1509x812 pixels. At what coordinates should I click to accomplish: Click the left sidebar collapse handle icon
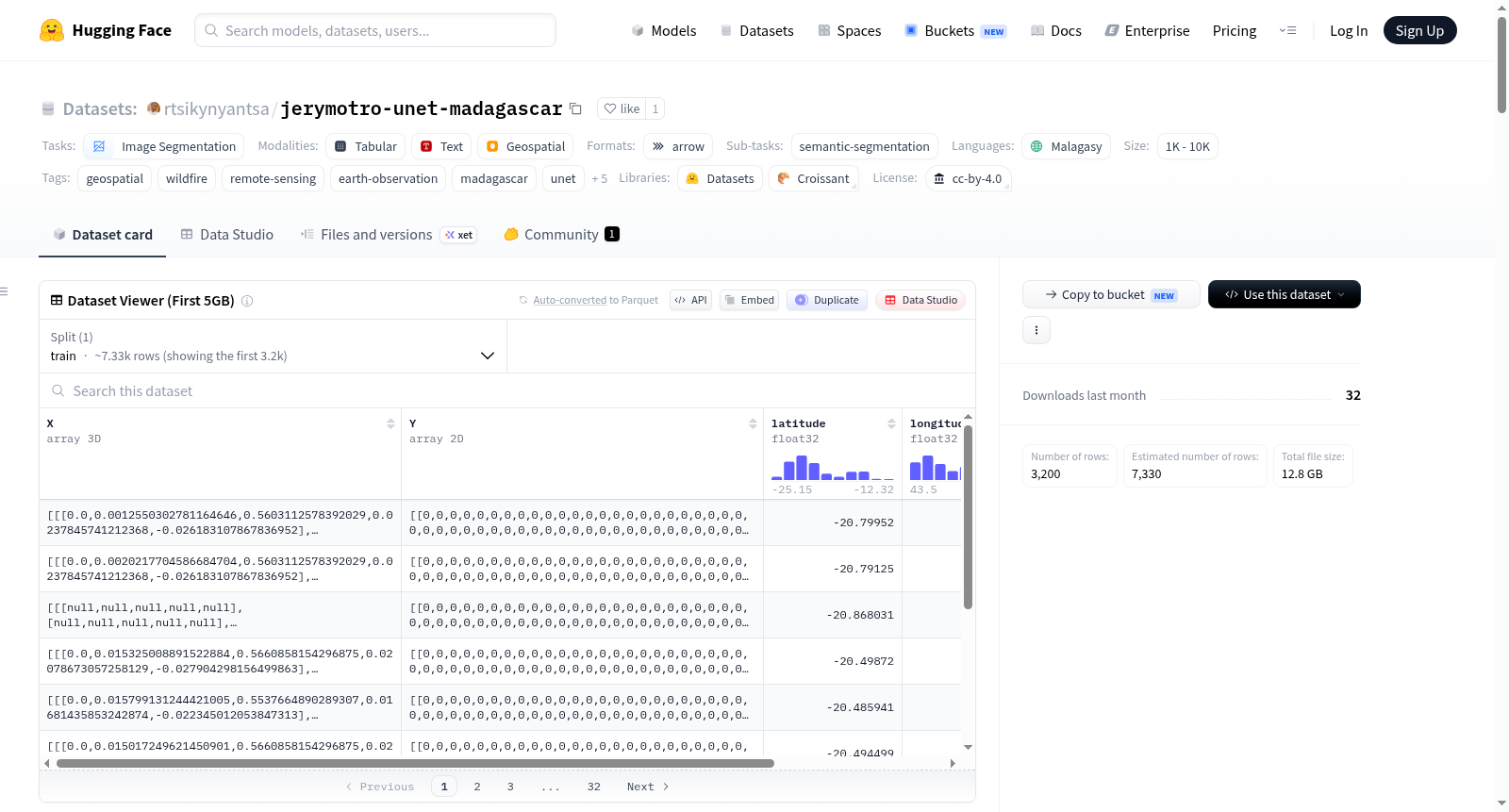(x=4, y=291)
